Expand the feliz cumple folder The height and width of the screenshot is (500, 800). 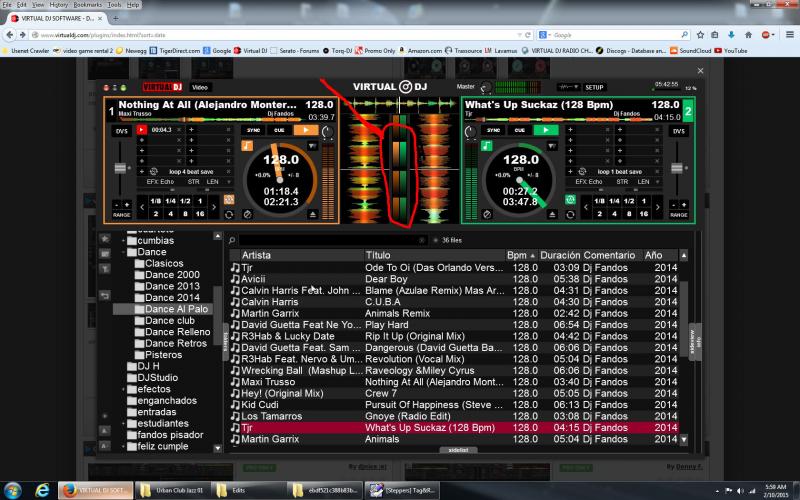[x=123, y=446]
